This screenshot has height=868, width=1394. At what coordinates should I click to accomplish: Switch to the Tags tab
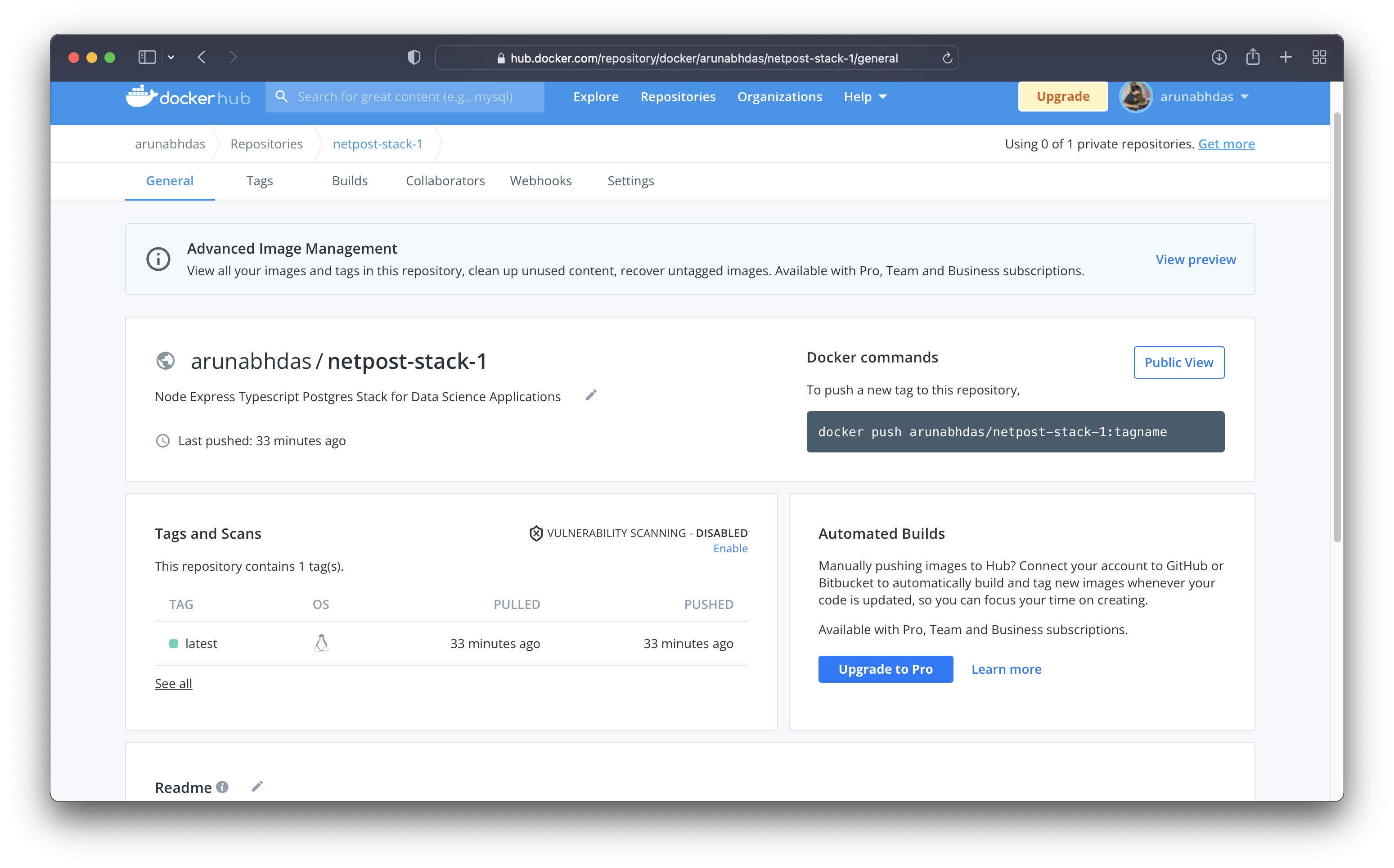pyautogui.click(x=260, y=181)
